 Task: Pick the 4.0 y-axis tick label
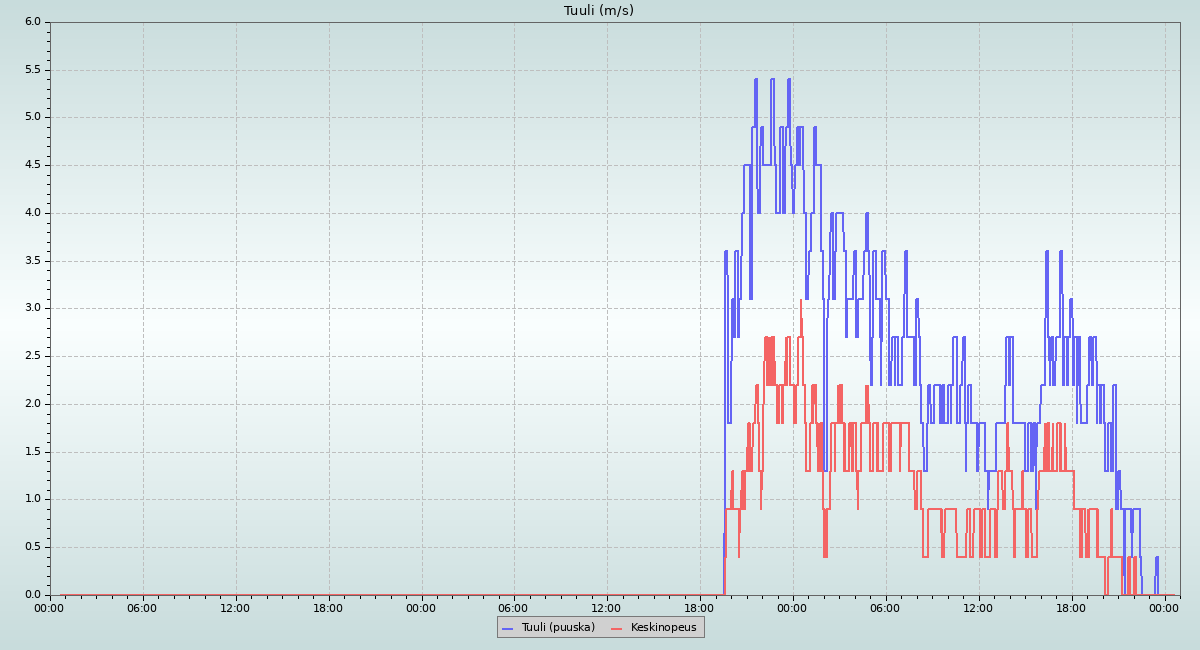click(33, 213)
